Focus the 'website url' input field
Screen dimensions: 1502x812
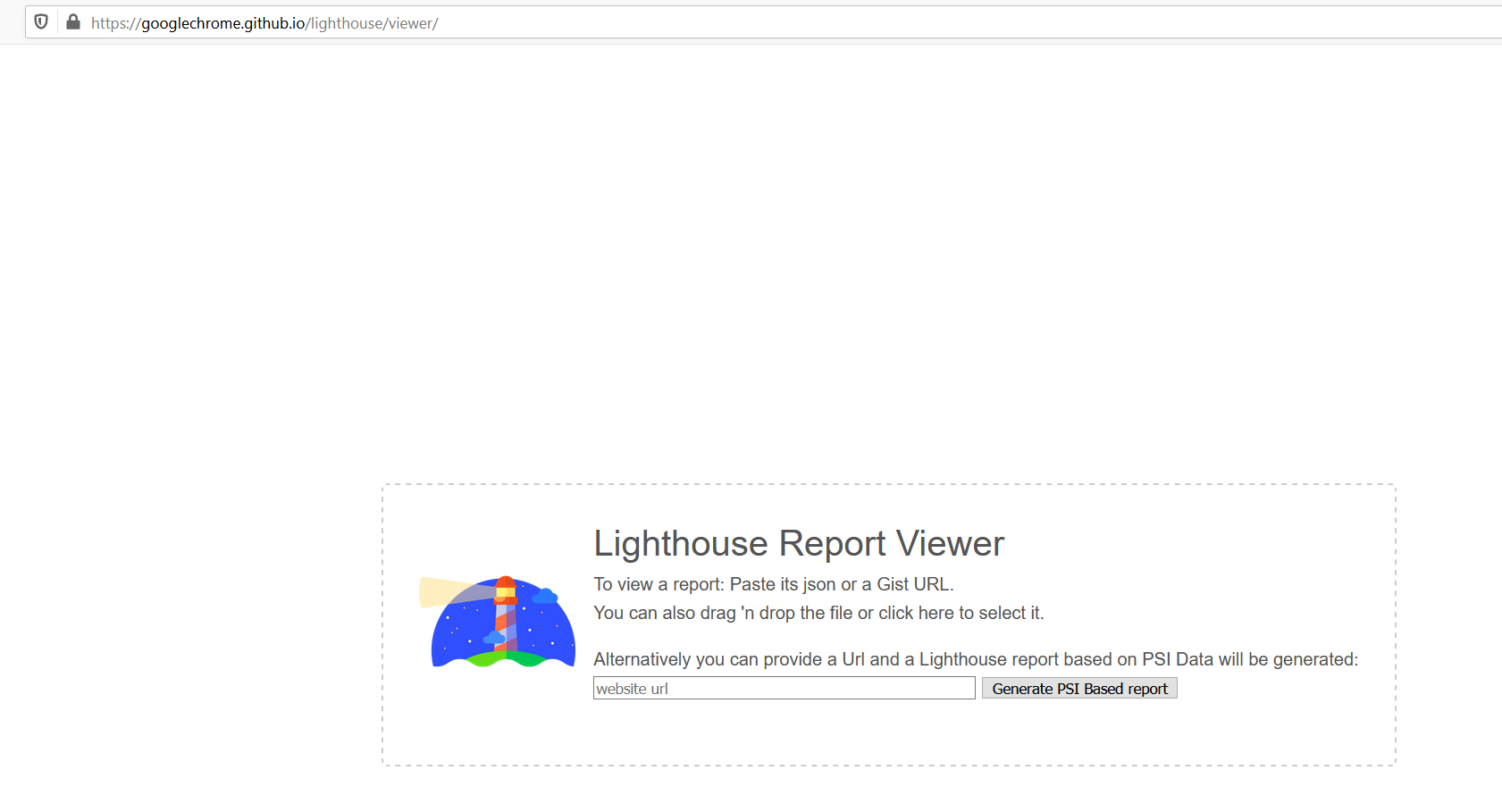coord(784,688)
